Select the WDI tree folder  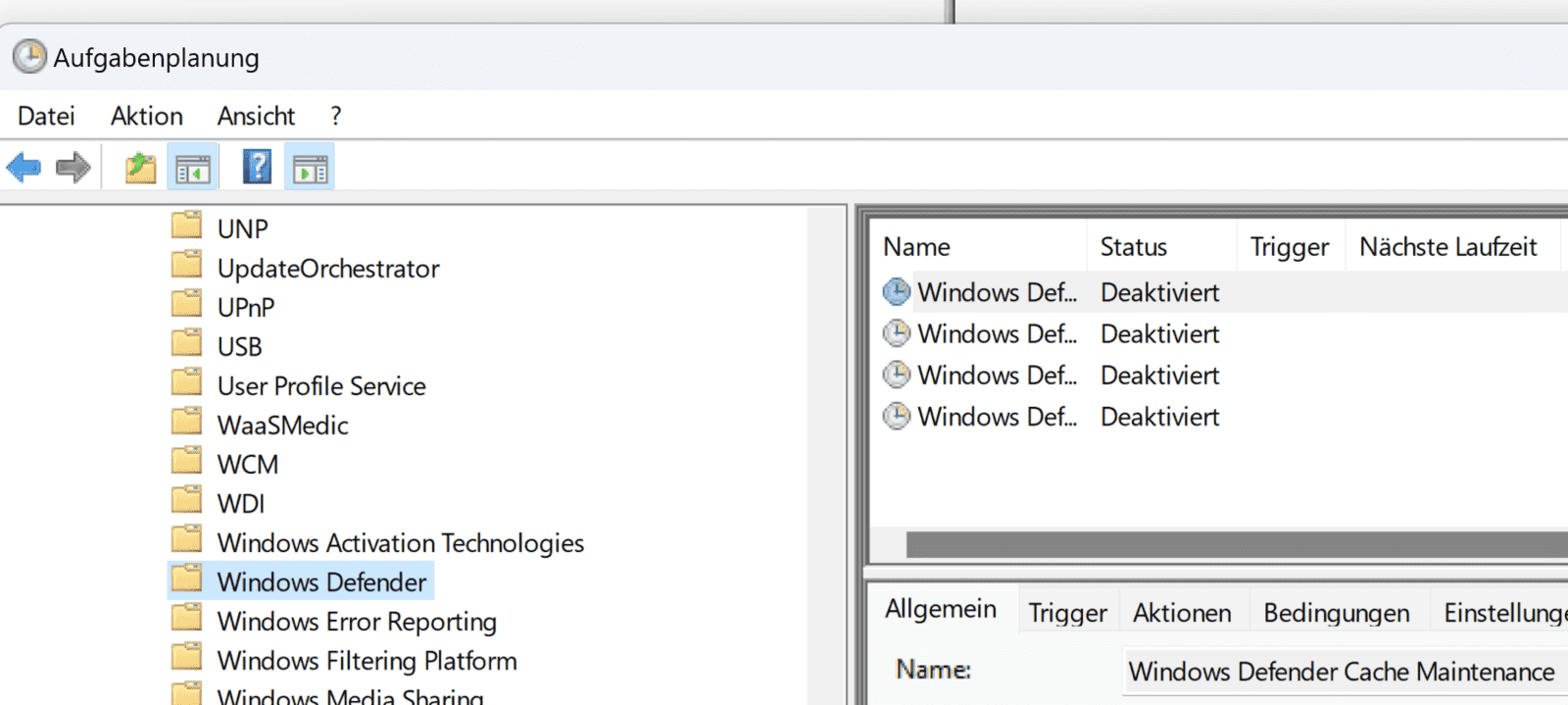241,503
